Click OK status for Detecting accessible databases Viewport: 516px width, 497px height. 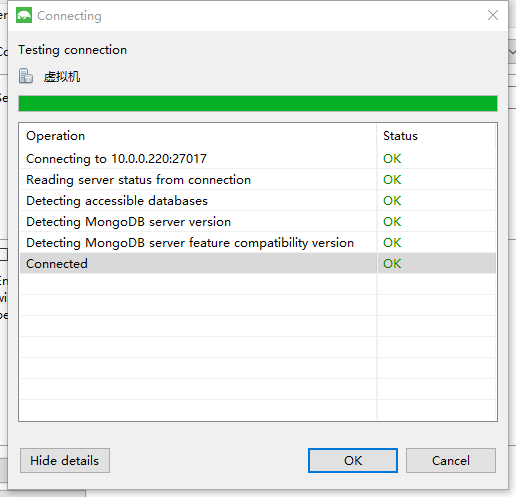(392, 201)
